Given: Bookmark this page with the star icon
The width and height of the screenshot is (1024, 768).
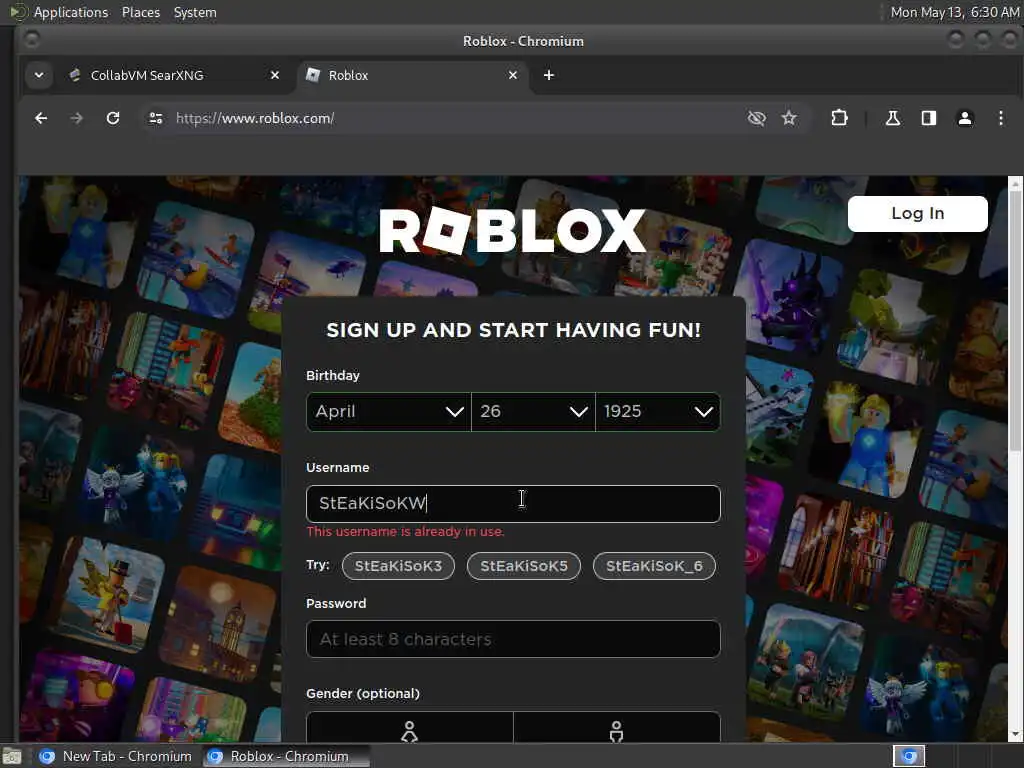Looking at the screenshot, I should pos(789,118).
